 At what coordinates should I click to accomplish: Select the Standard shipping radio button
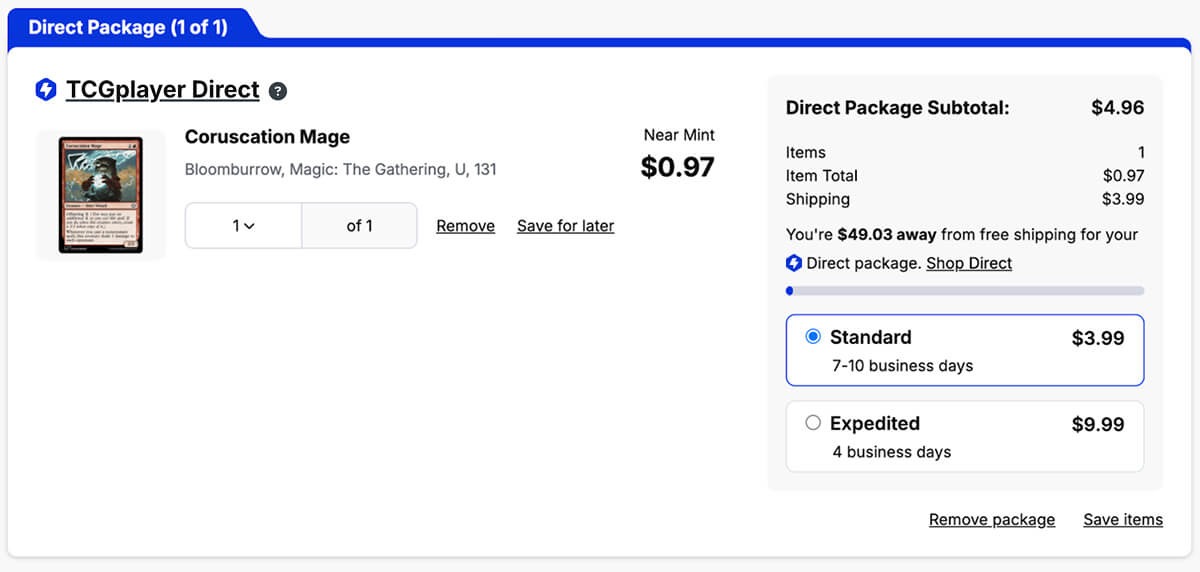[x=813, y=337]
